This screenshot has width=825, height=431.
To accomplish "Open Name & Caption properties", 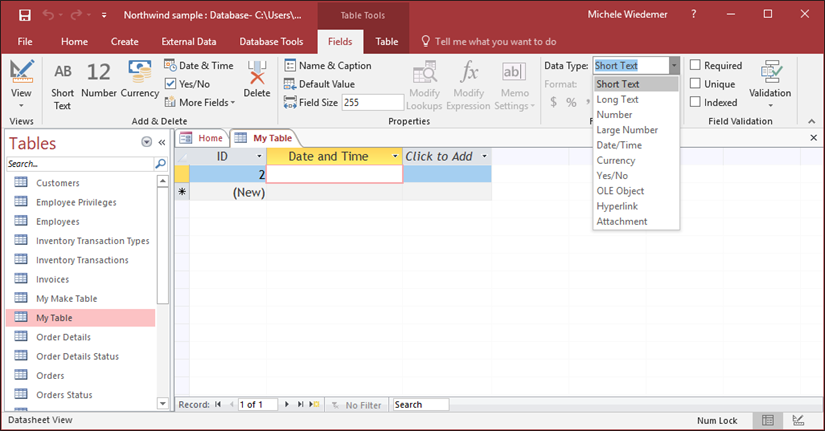I will coord(328,65).
